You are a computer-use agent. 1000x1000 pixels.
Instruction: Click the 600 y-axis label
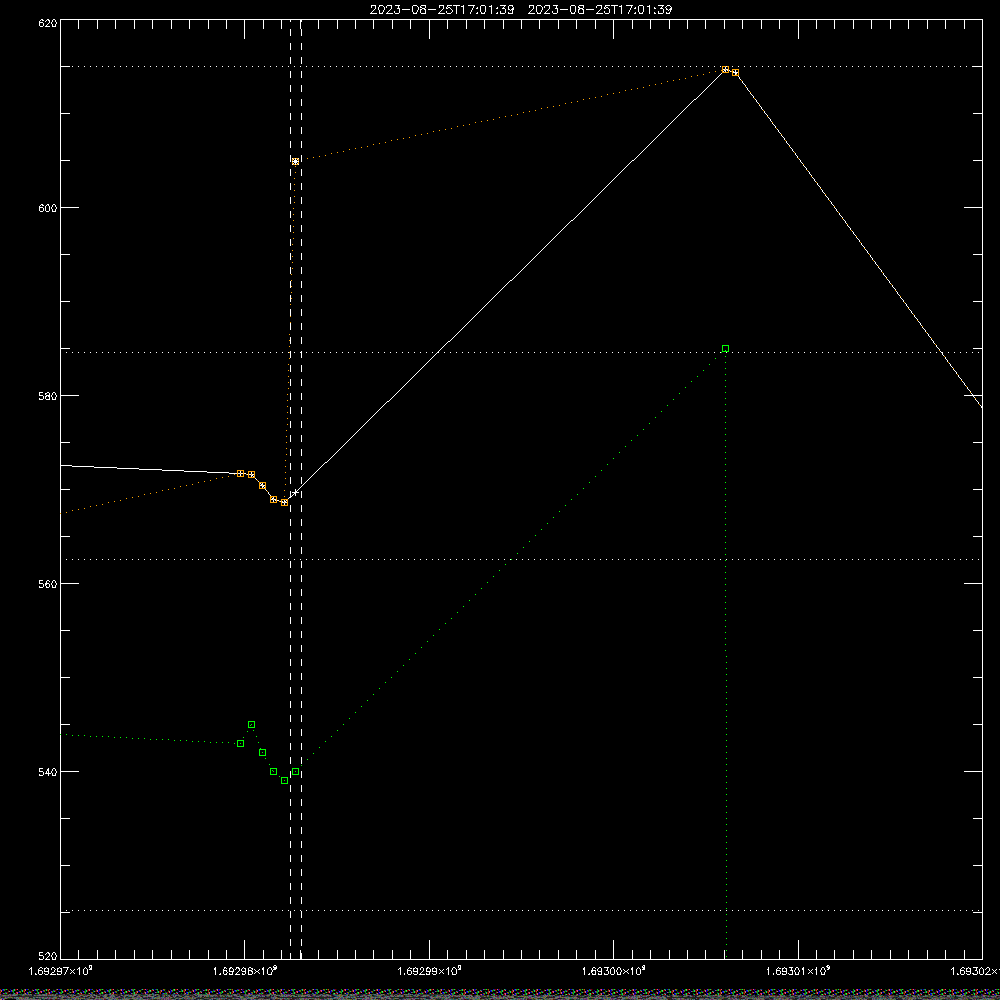pos(48,208)
